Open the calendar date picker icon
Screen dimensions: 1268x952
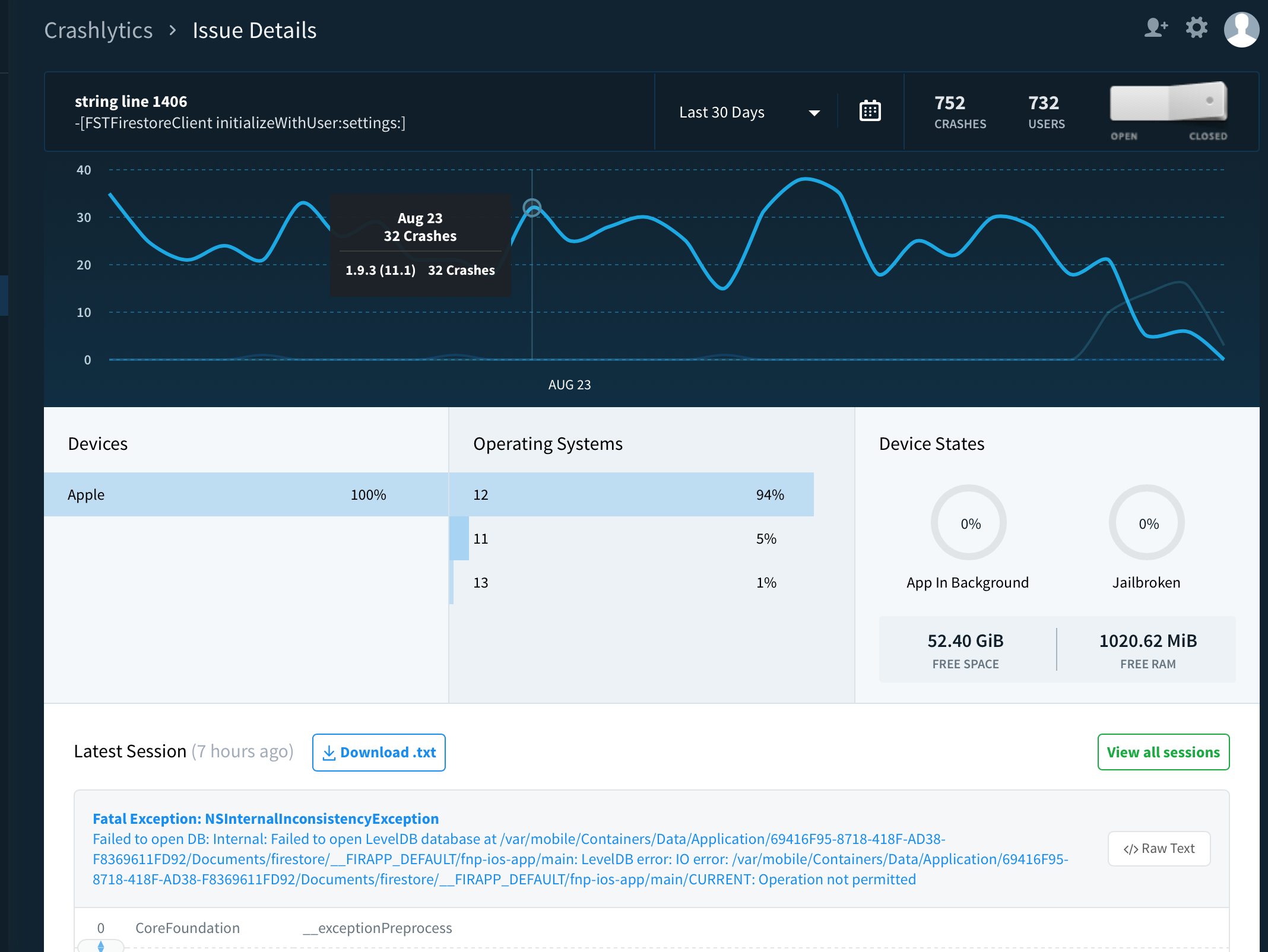(870, 111)
